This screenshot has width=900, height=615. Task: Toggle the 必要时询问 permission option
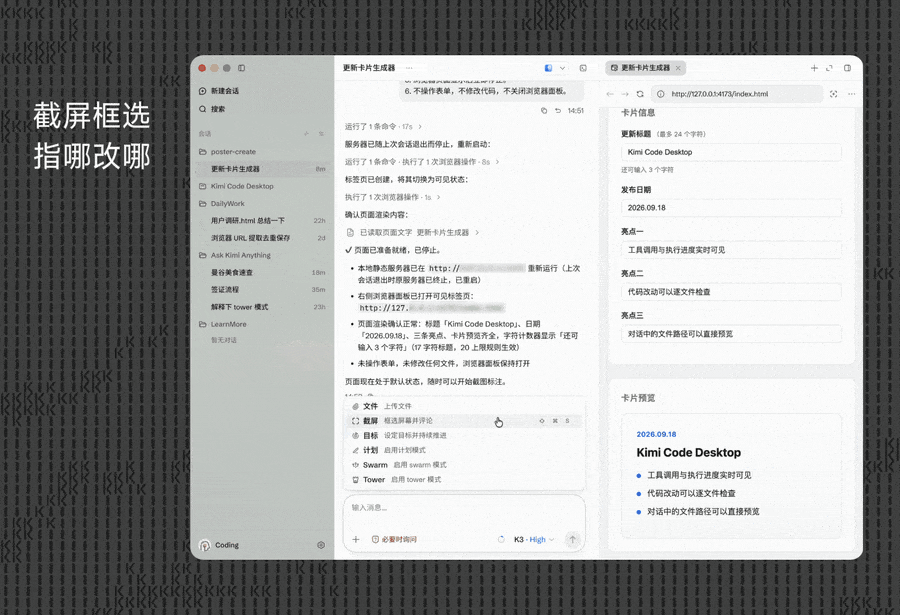[x=394, y=539]
